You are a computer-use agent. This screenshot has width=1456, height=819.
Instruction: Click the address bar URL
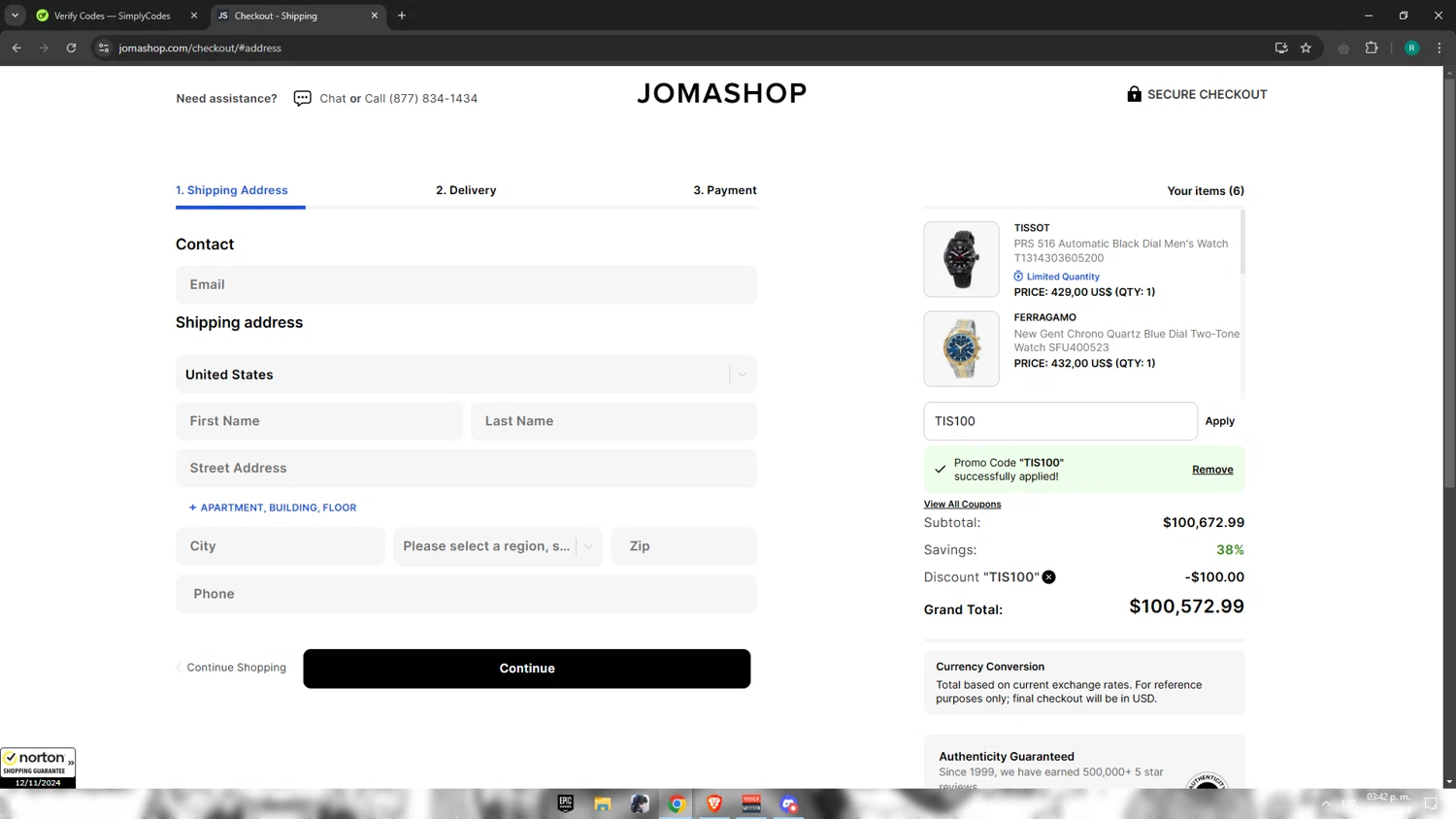click(200, 48)
